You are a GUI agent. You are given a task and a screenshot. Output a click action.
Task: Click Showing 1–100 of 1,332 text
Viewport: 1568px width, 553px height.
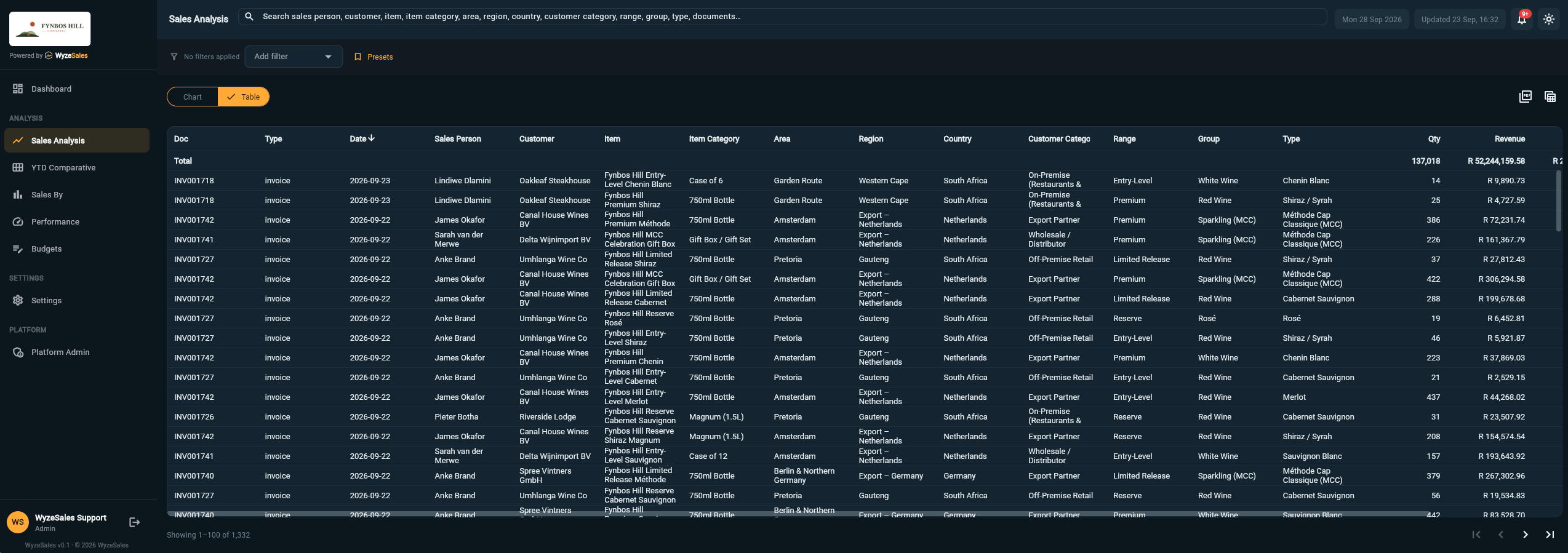tap(209, 535)
